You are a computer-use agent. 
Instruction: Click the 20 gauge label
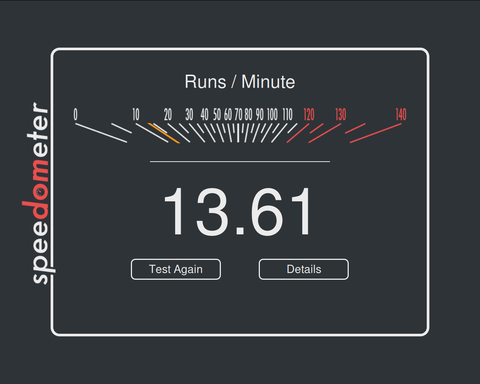coord(168,114)
